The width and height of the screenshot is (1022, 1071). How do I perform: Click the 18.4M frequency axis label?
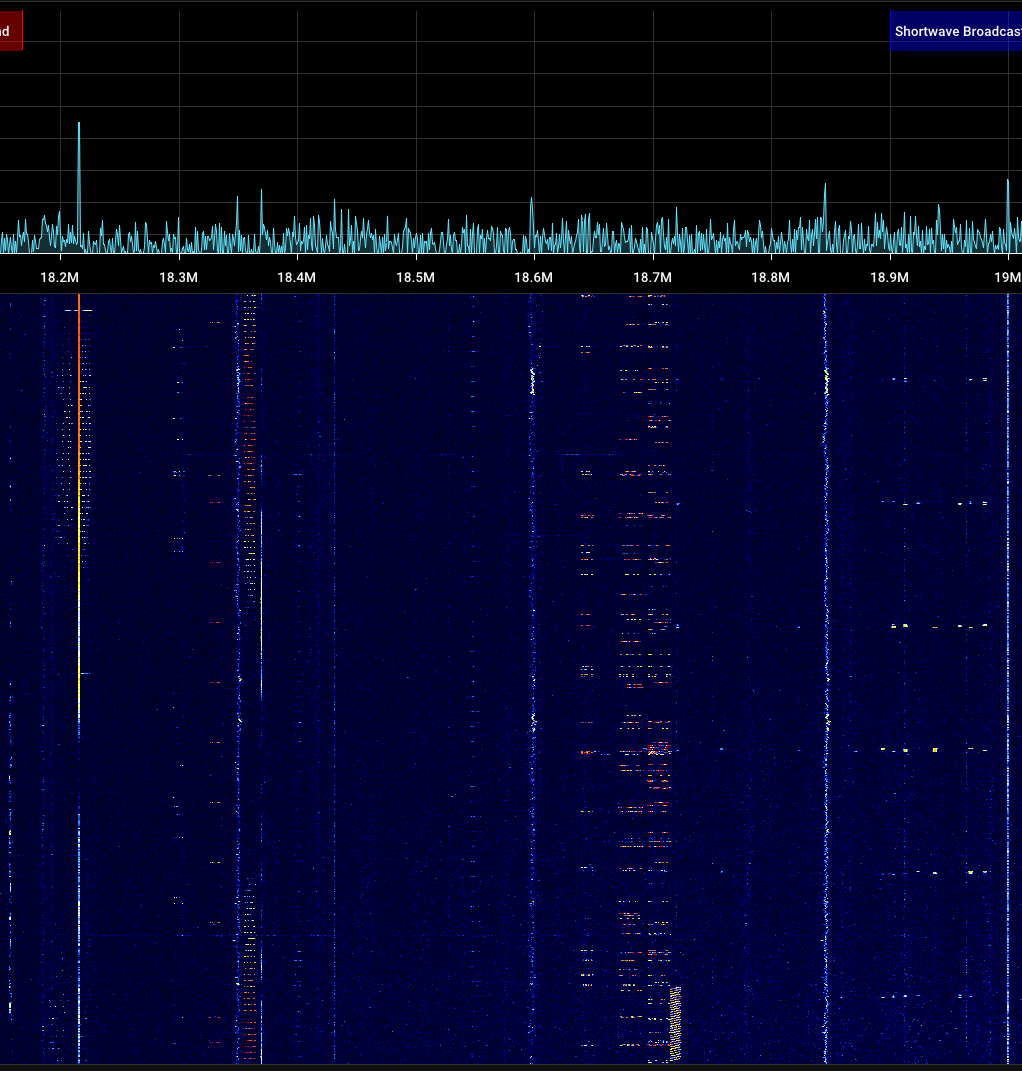tap(296, 277)
